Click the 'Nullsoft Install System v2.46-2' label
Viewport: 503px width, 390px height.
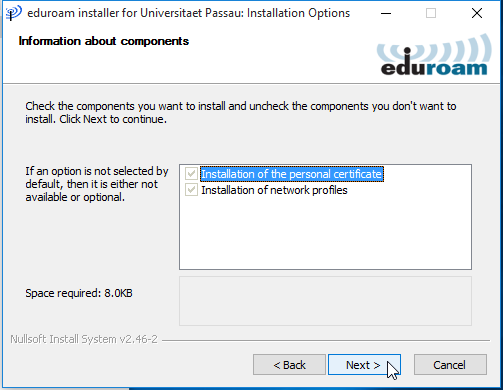[x=84, y=339]
